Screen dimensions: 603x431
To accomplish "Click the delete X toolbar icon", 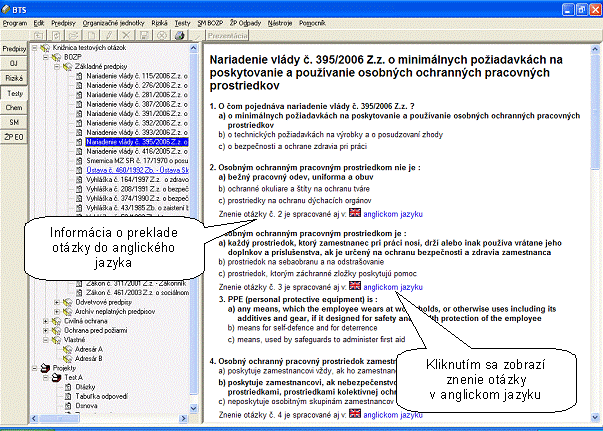I will pyautogui.click(x=126, y=35).
